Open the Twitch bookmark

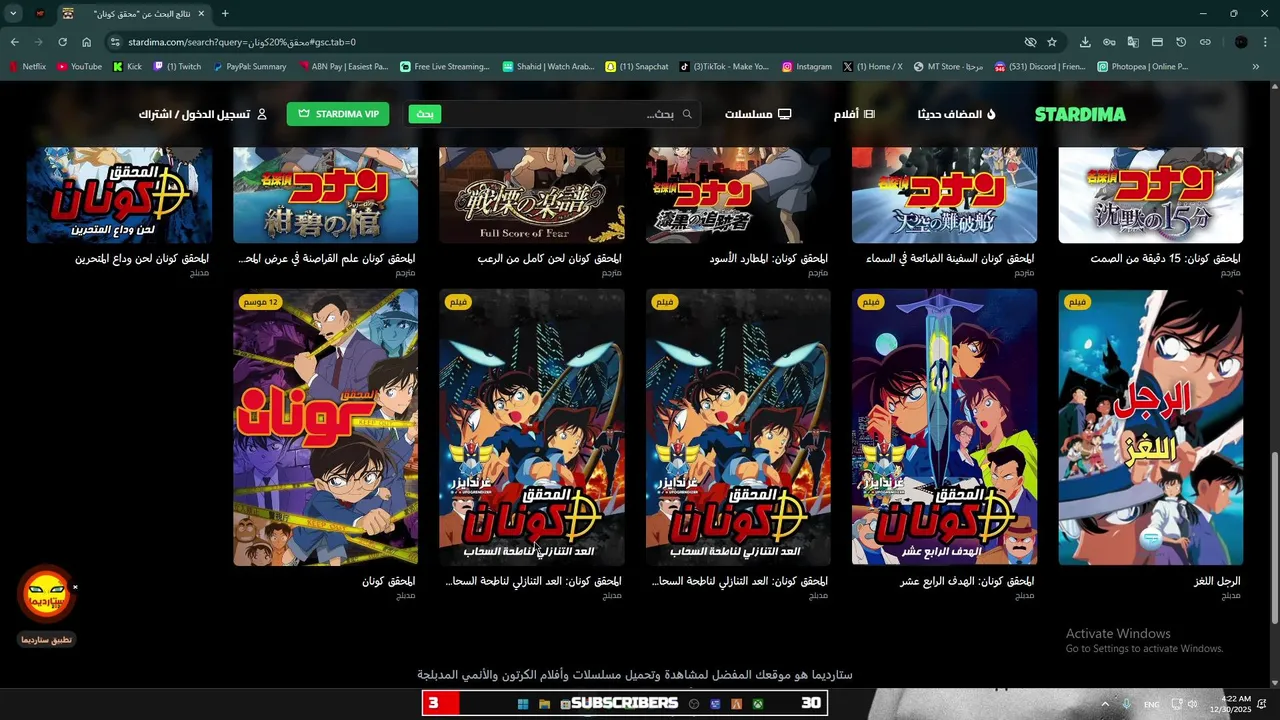pos(176,67)
